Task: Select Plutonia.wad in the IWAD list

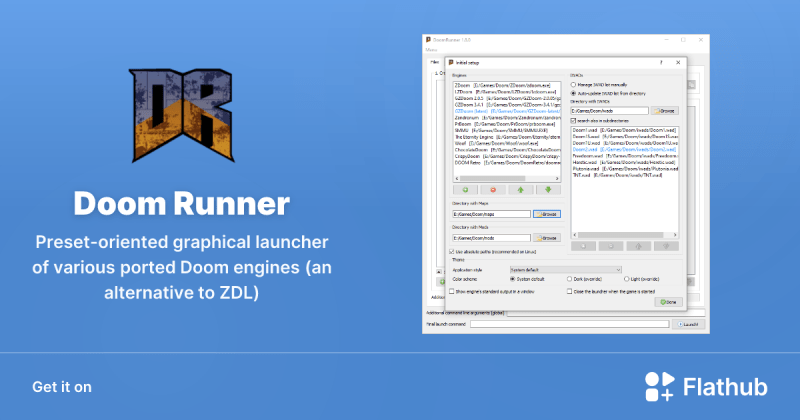Action: pos(625,168)
